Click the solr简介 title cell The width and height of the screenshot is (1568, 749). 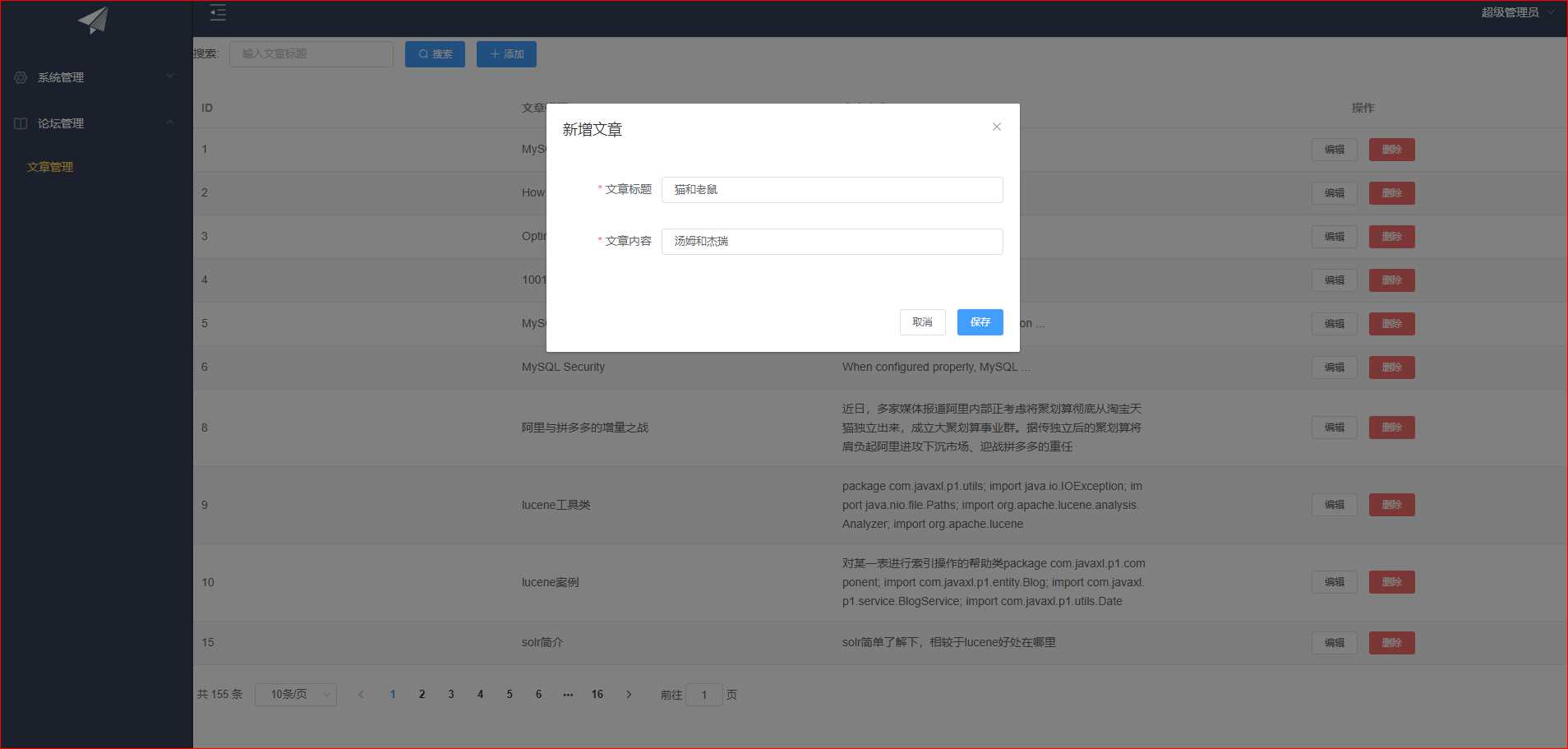[x=542, y=642]
